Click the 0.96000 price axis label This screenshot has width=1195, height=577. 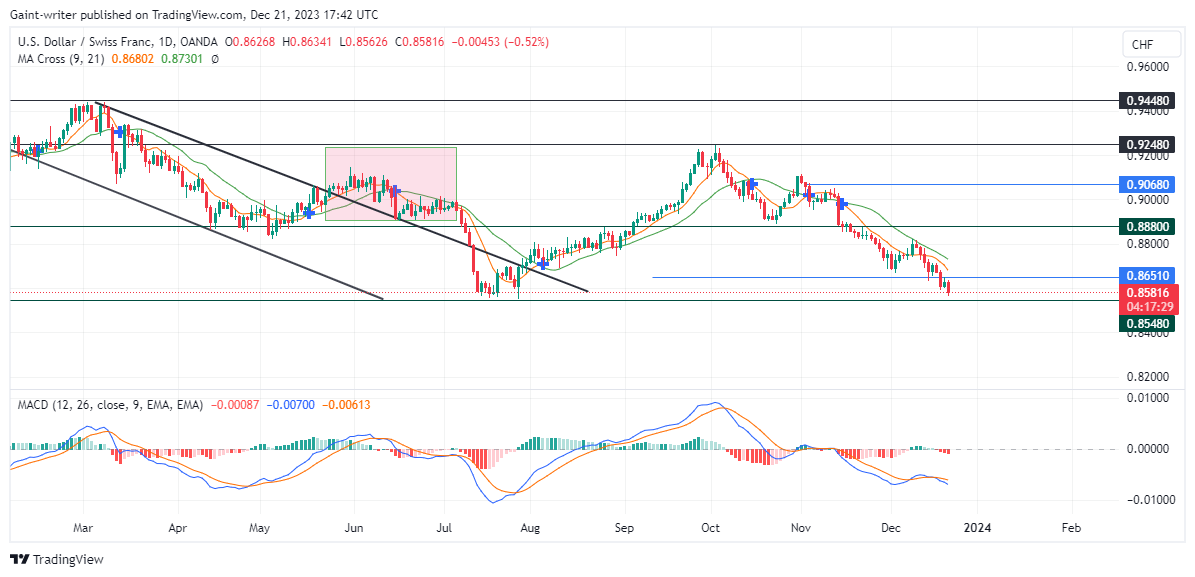[x=1148, y=67]
